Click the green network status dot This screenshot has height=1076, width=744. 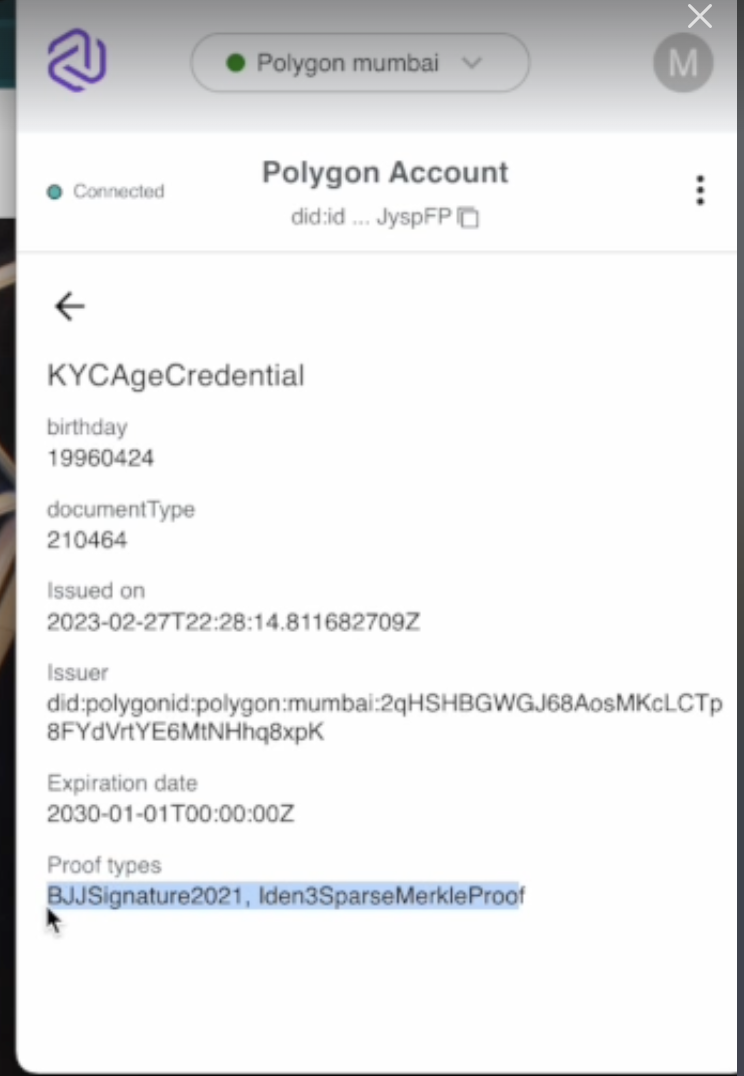point(235,63)
